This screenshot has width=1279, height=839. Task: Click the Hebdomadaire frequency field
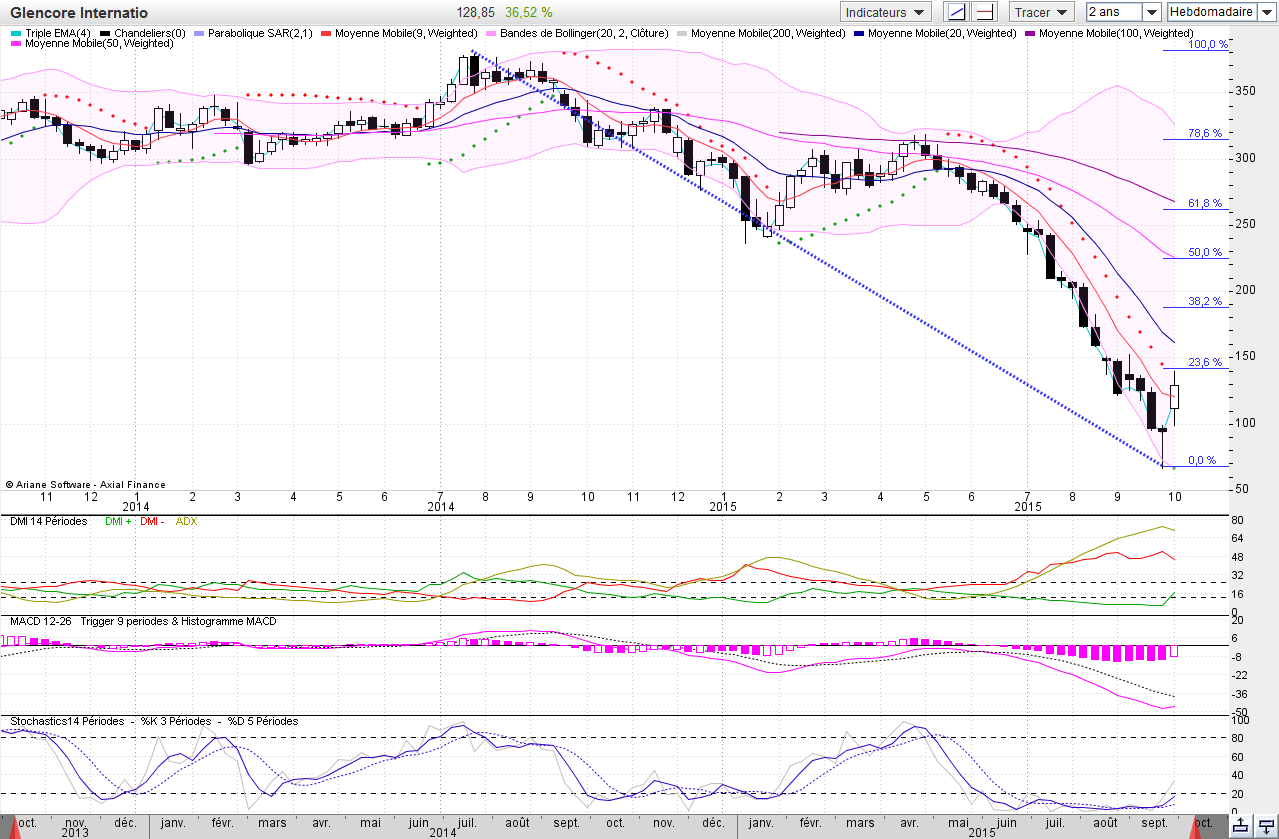tap(1210, 12)
